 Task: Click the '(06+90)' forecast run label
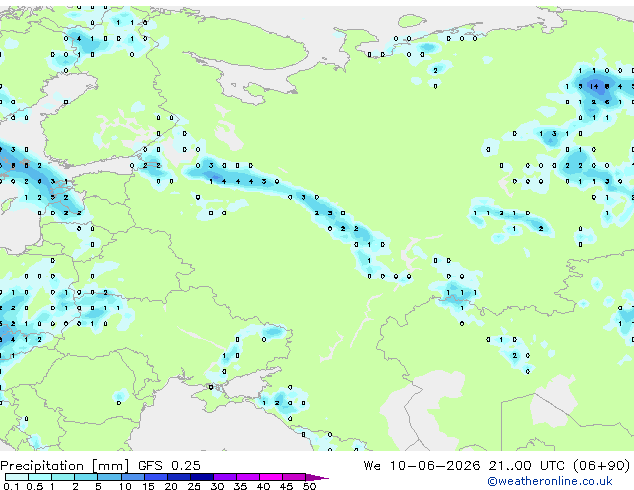point(602,466)
